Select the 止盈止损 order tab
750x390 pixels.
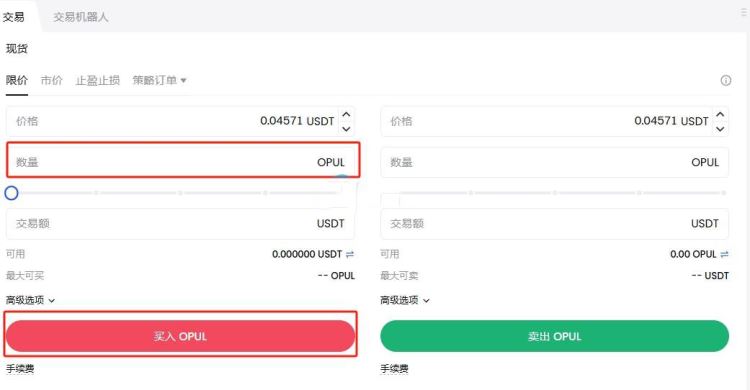pyautogui.click(x=98, y=80)
